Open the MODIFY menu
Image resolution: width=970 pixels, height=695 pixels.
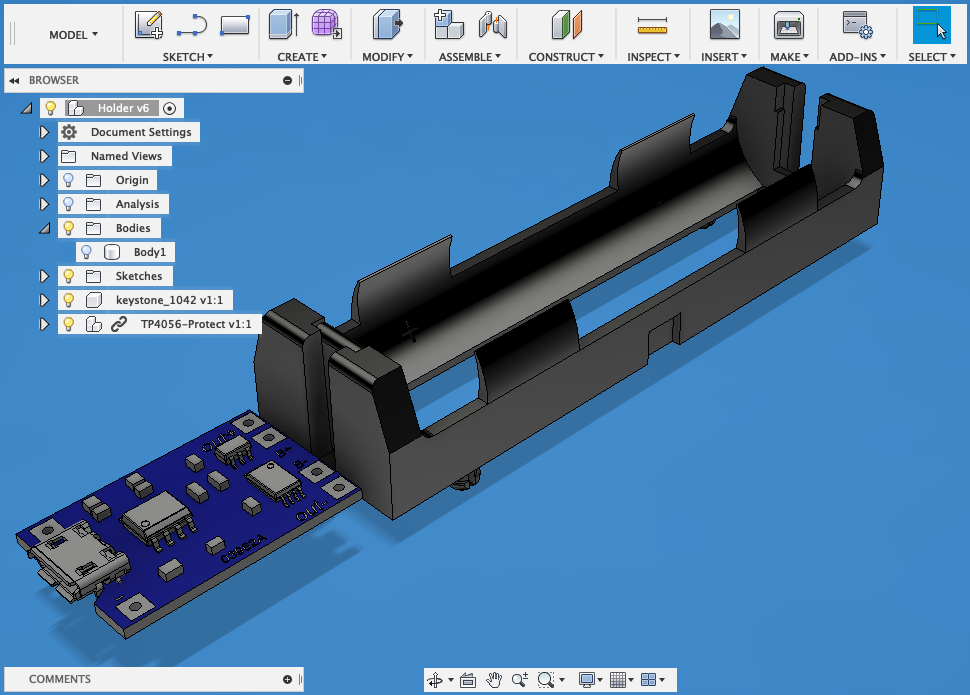tap(387, 57)
